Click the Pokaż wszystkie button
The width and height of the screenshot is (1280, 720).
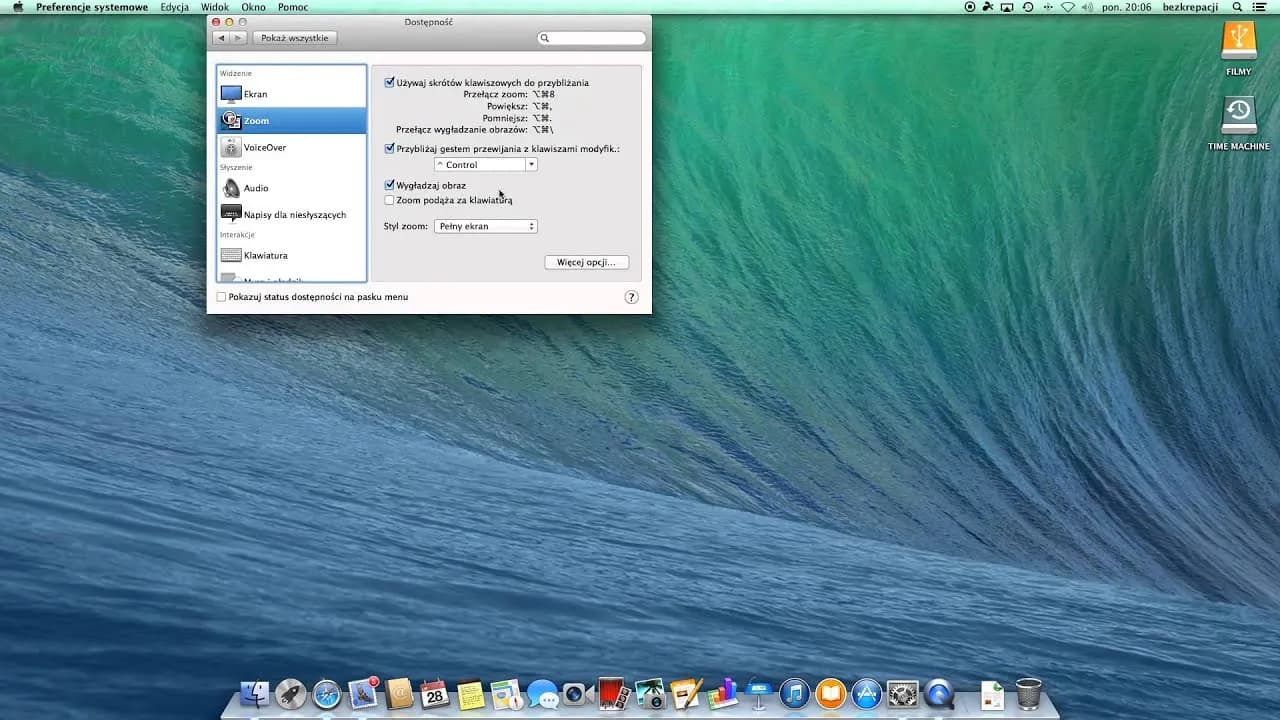tap(294, 38)
